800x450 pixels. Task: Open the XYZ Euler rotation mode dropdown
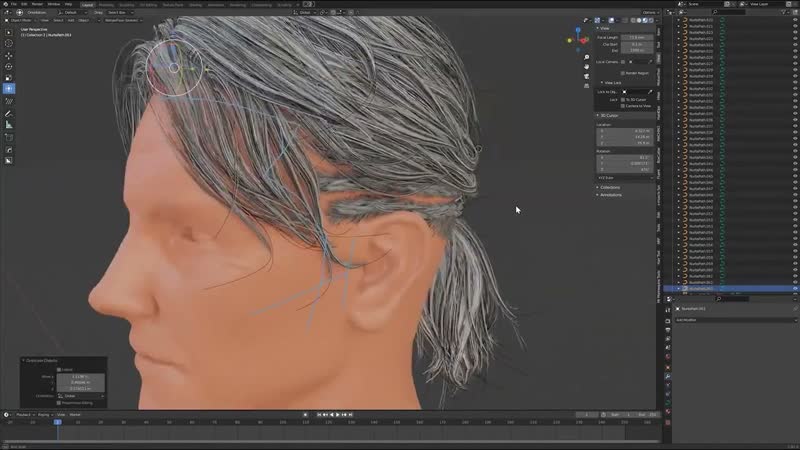tap(625, 178)
